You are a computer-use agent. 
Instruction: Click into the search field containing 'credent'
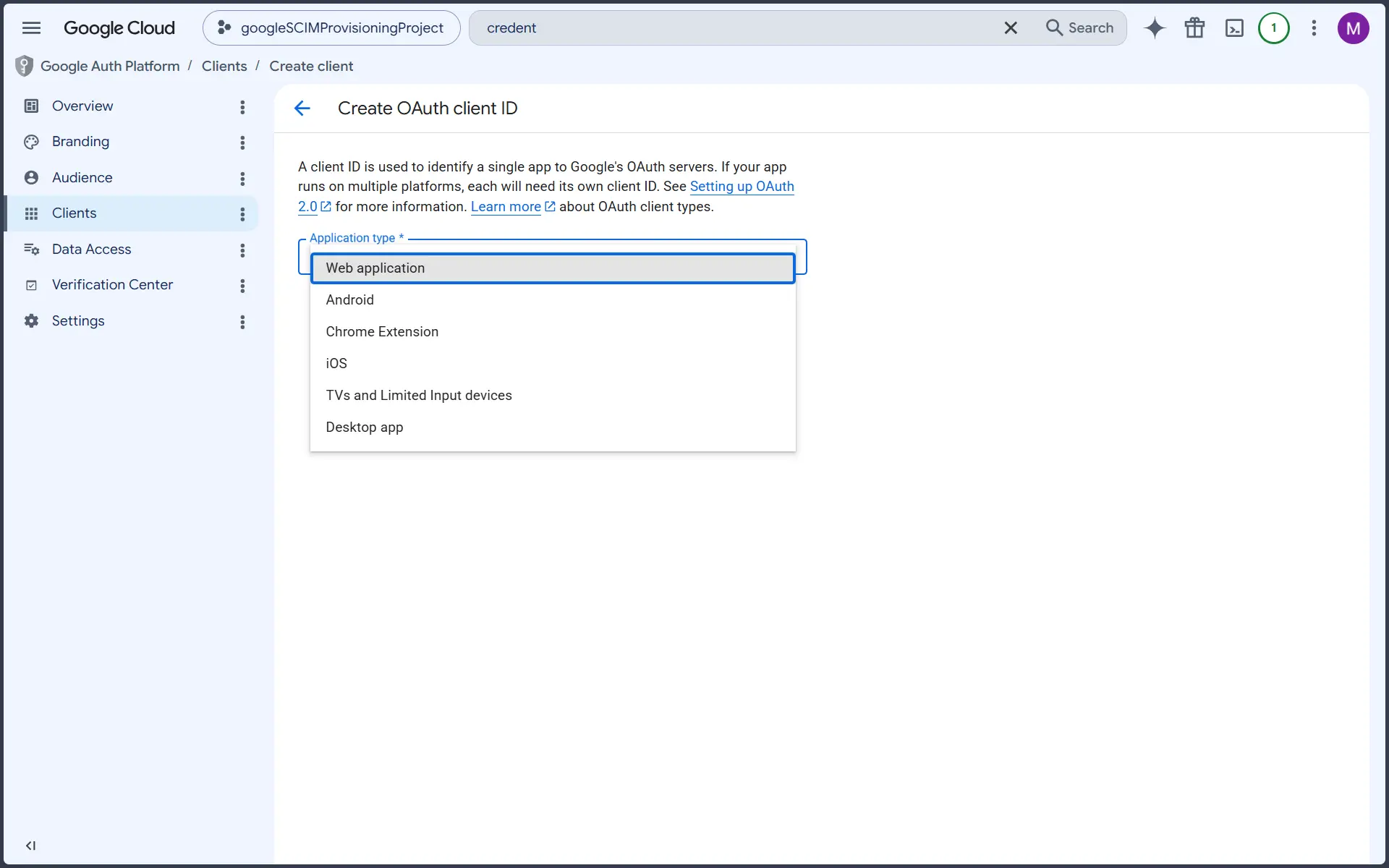point(738,27)
